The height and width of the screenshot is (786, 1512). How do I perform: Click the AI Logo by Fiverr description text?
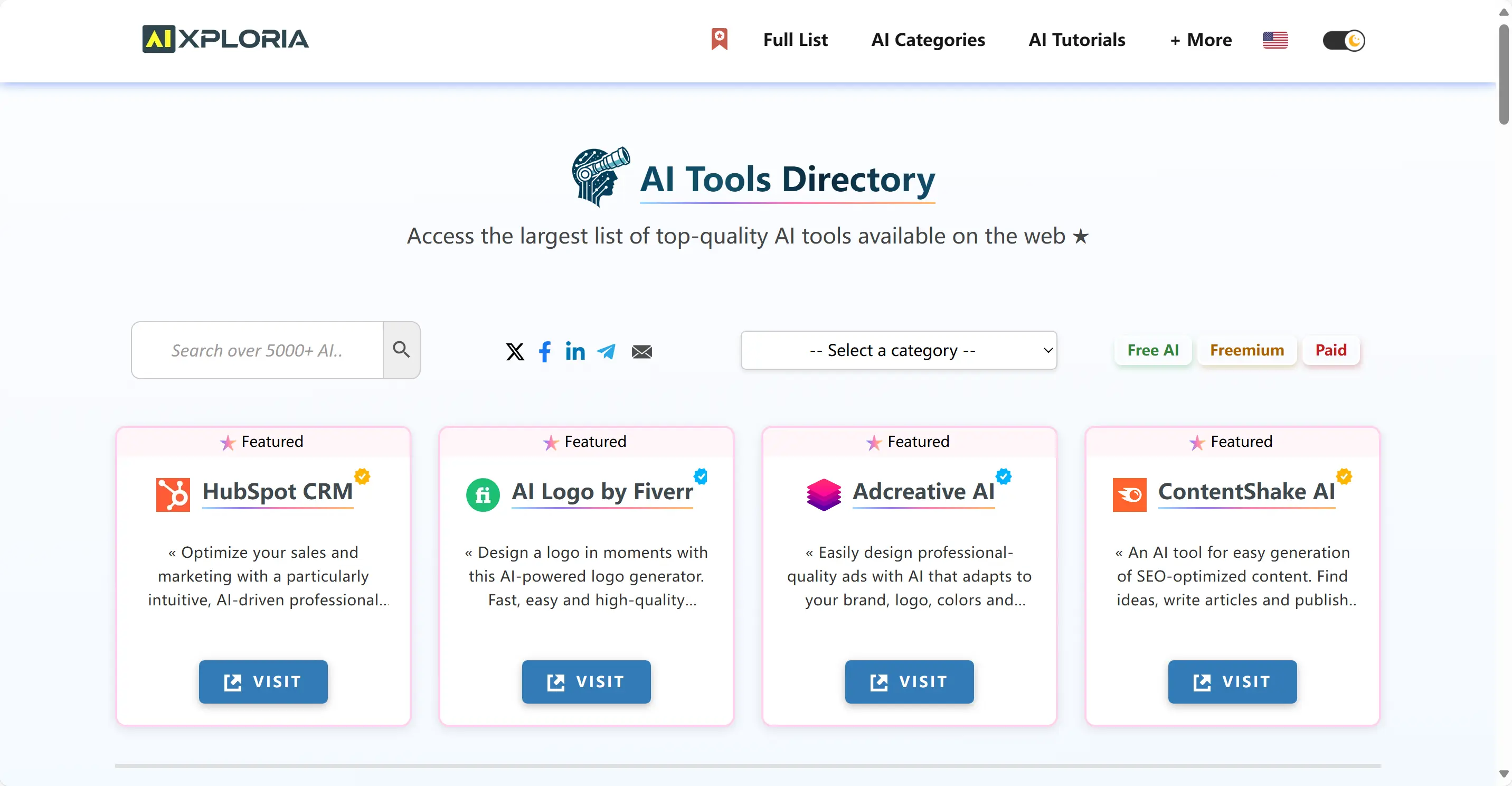click(587, 576)
